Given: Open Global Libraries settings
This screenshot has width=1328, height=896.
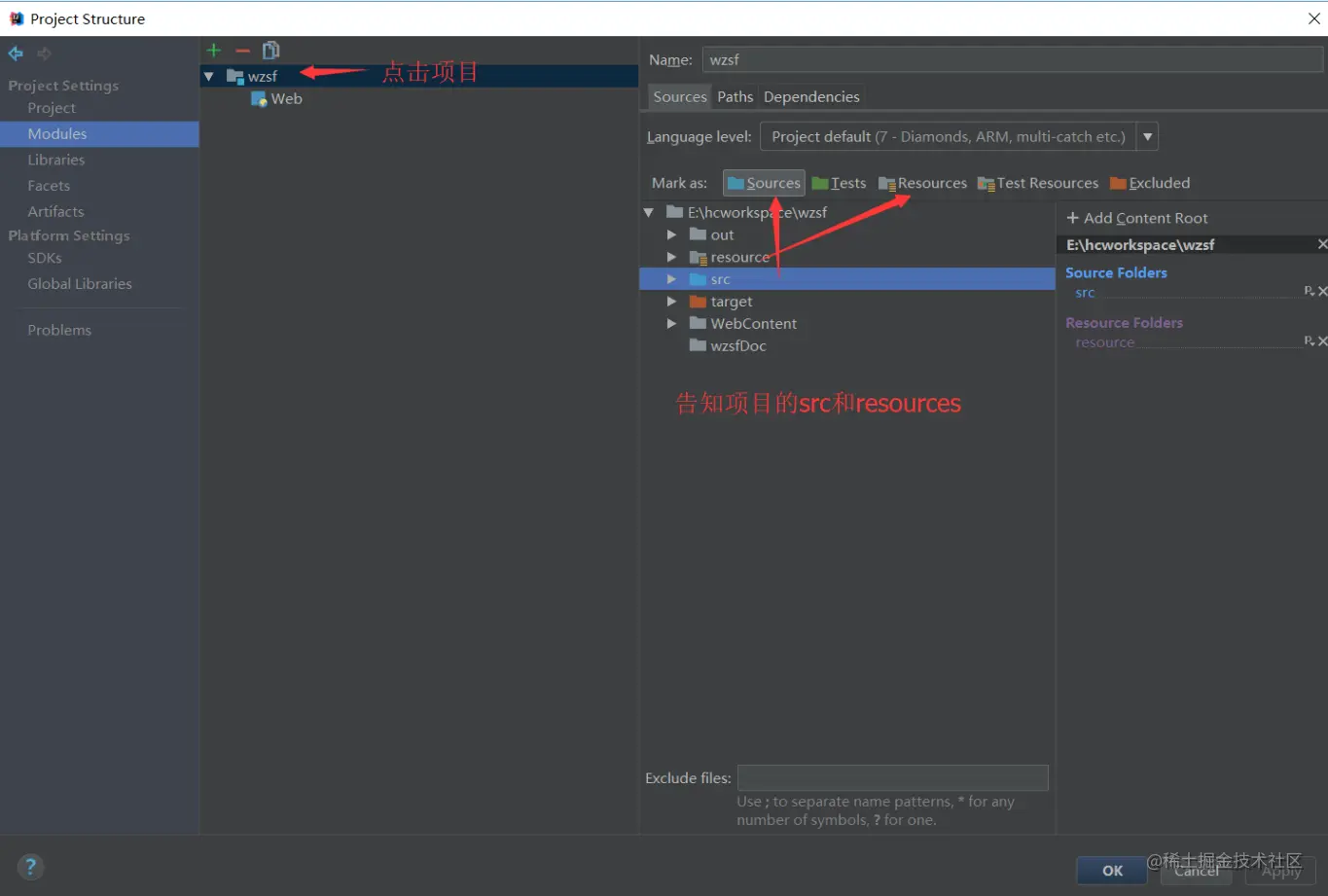Looking at the screenshot, I should [x=80, y=284].
